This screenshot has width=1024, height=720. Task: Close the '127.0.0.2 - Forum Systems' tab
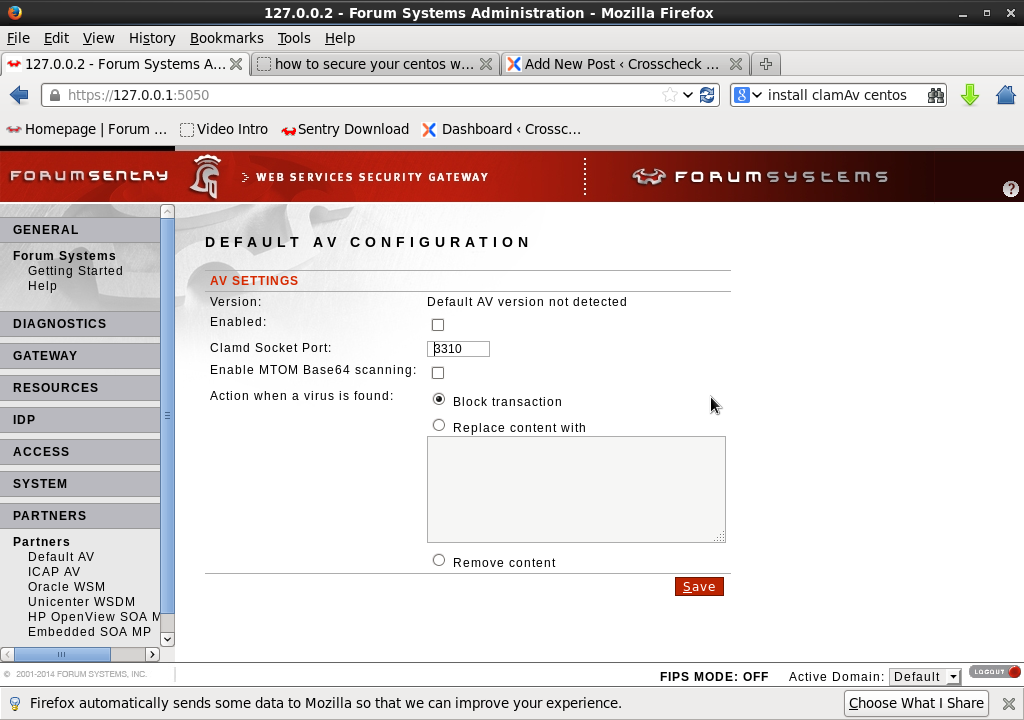pos(236,64)
